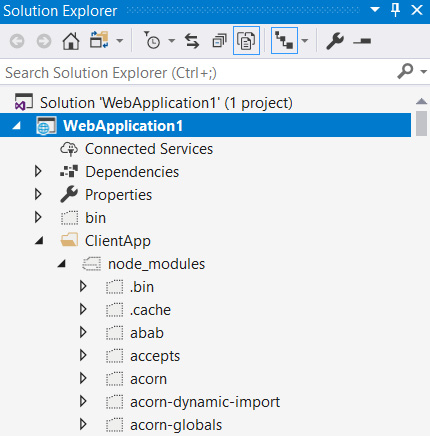Click the Dependencies icon

click(69, 171)
